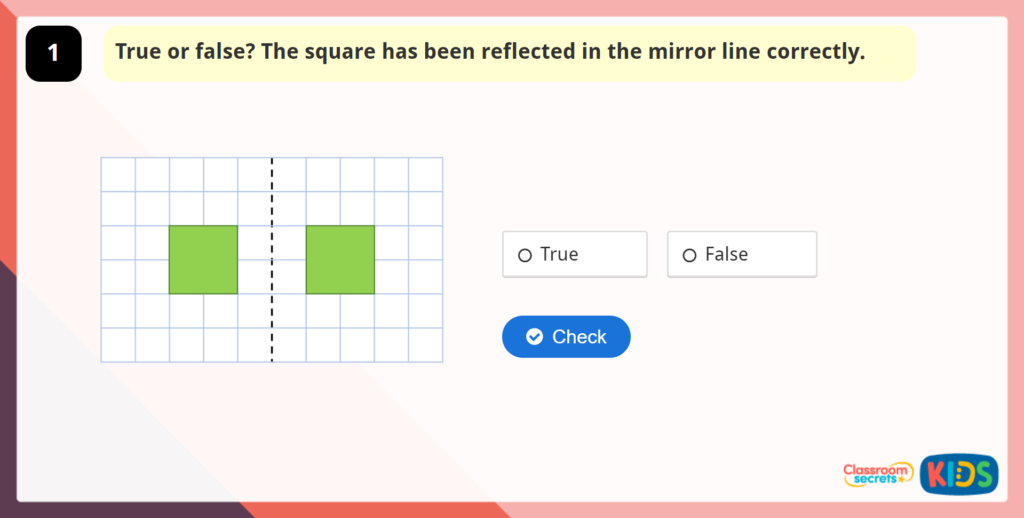Select the True radio button
The width and height of the screenshot is (1024, 518).
pos(525,256)
